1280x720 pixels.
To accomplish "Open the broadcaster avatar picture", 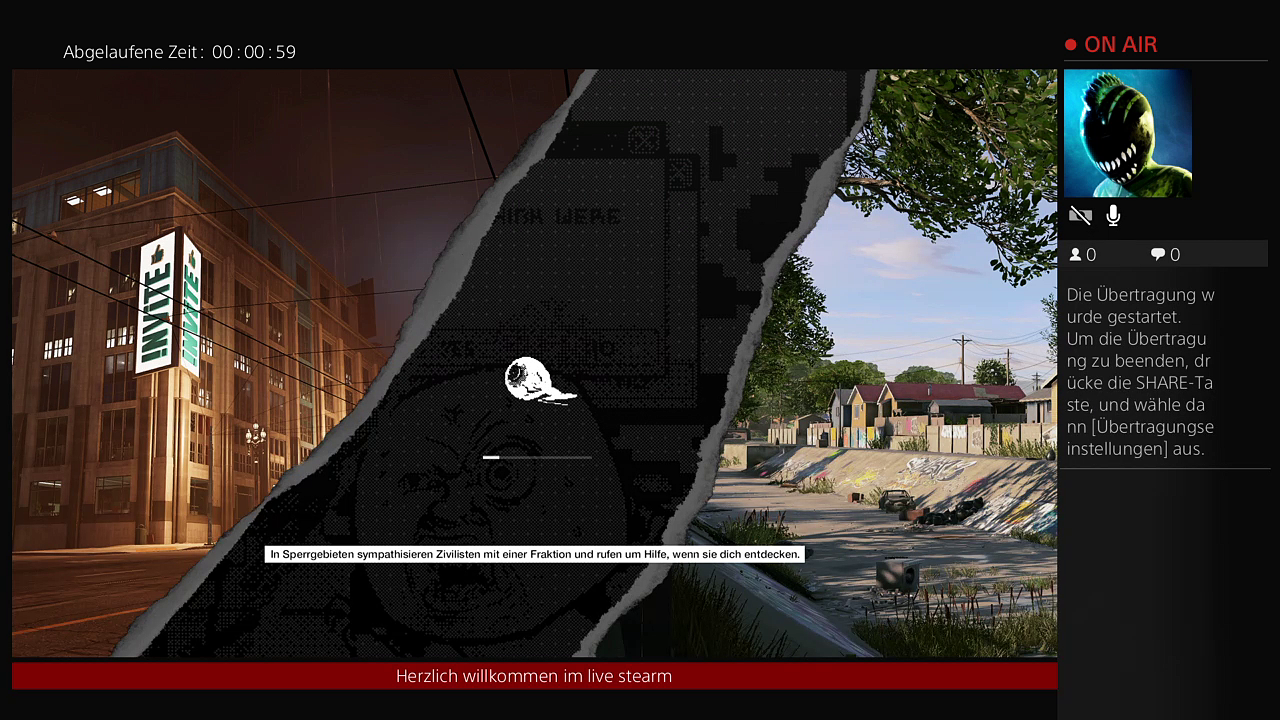I will (x=1127, y=133).
